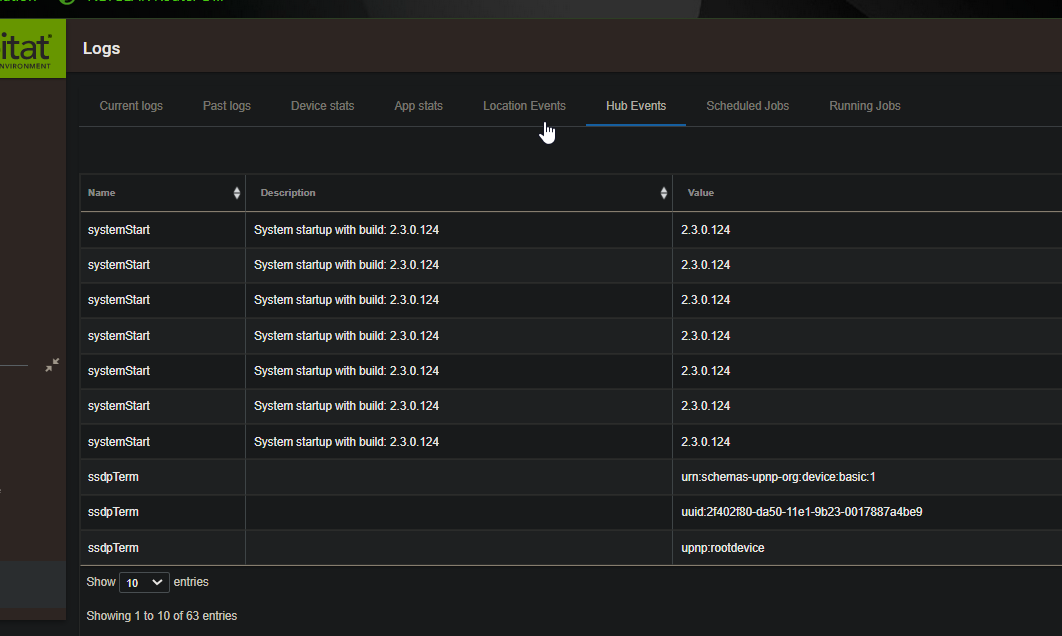
Task: Switch to Scheduled Jobs tab
Action: [747, 106]
